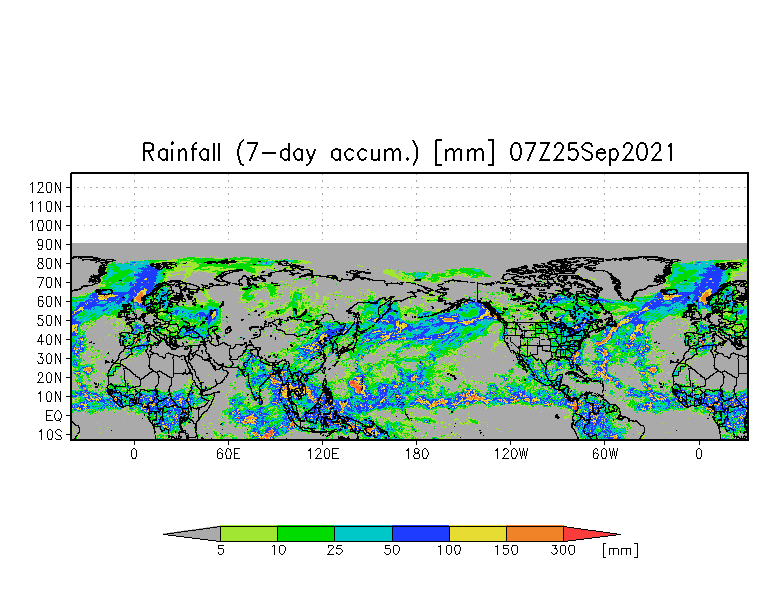Click the 120E longitude axis label
This screenshot has width=784, height=612.
[322, 454]
